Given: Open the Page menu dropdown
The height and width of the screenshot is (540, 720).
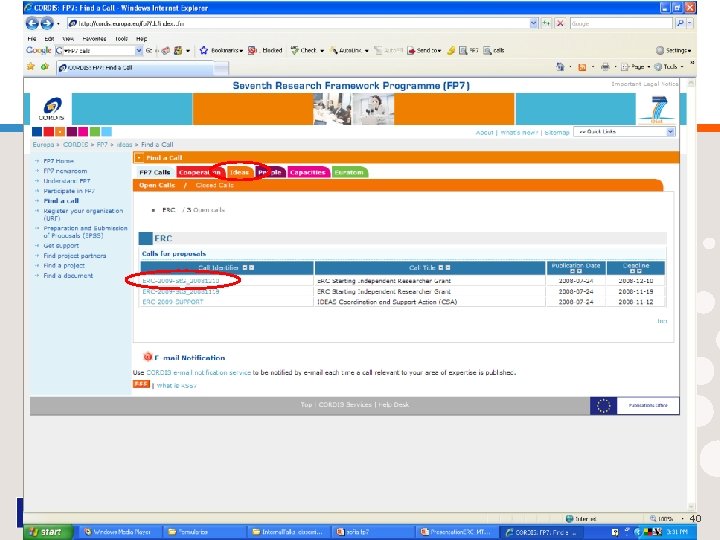Looking at the screenshot, I should pyautogui.click(x=636, y=67).
